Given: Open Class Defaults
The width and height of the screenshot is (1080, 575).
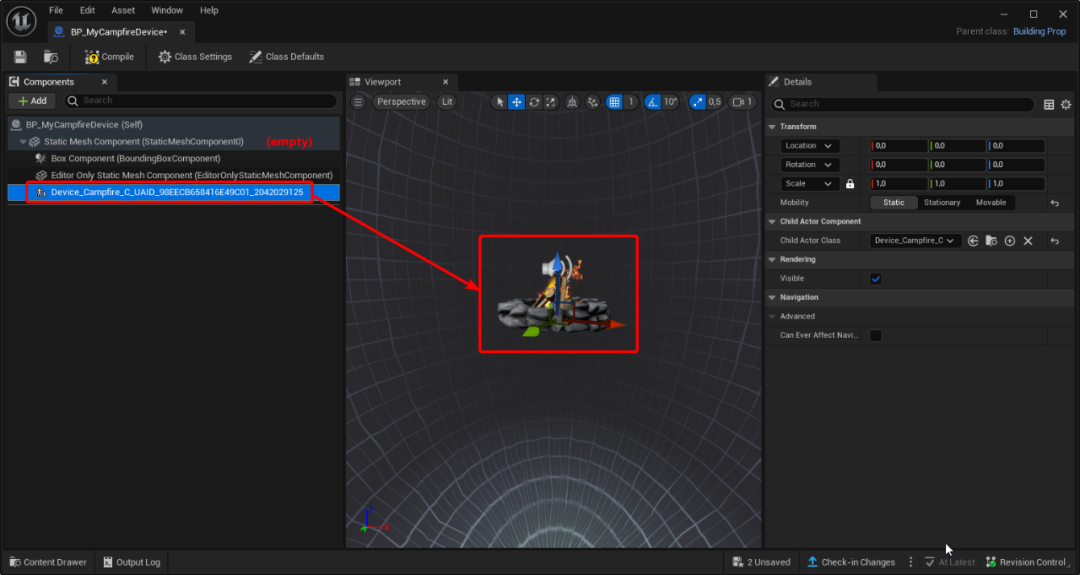Looking at the screenshot, I should pos(287,57).
